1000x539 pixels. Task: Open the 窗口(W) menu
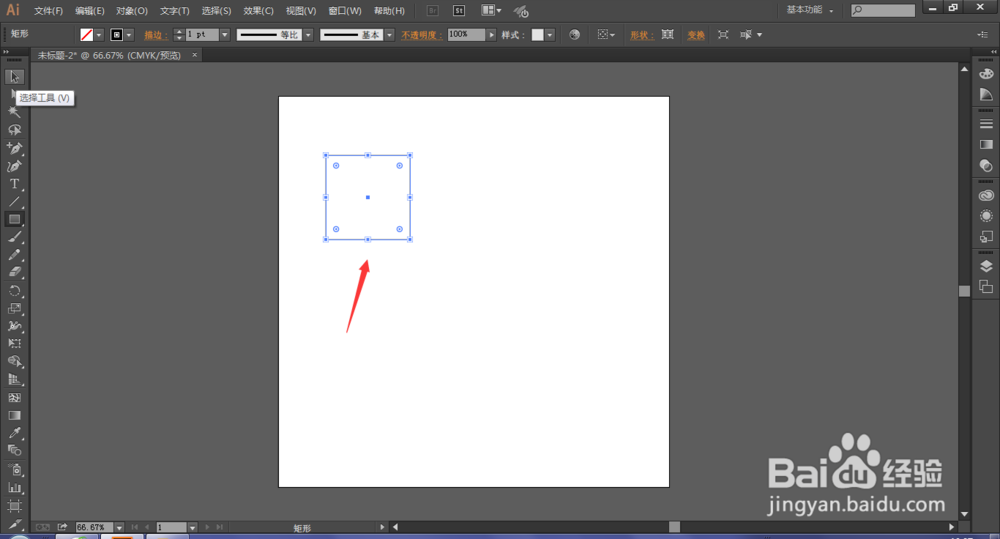(344, 11)
